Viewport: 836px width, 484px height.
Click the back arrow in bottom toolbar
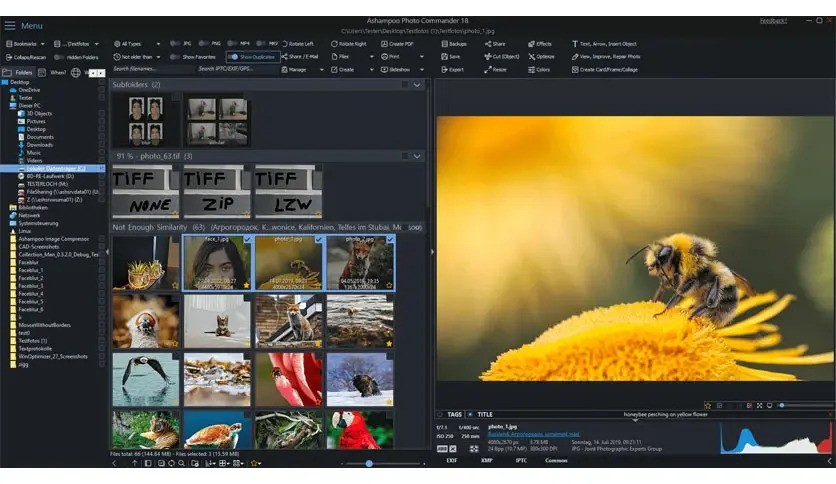(114, 463)
